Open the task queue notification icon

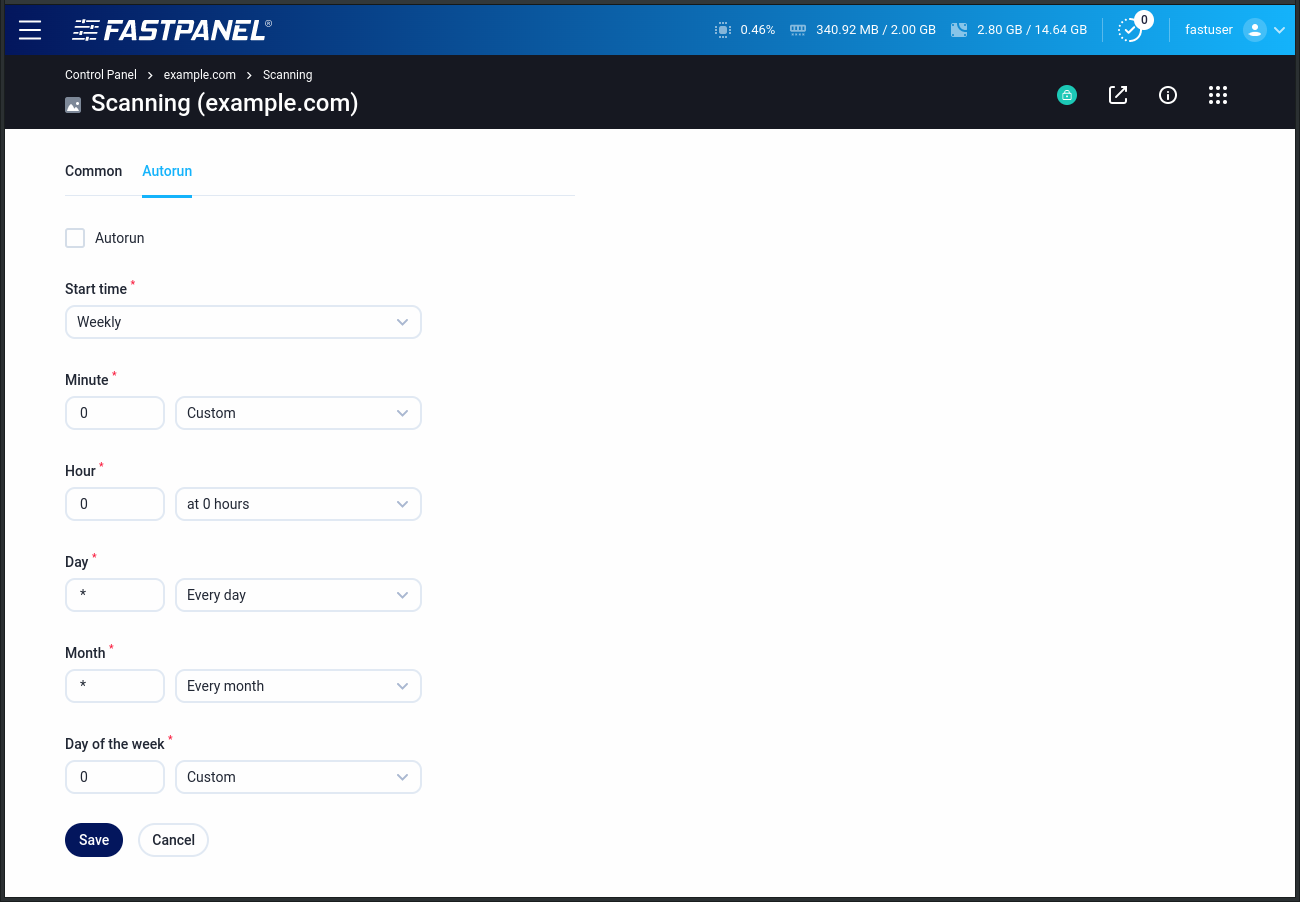(1130, 30)
